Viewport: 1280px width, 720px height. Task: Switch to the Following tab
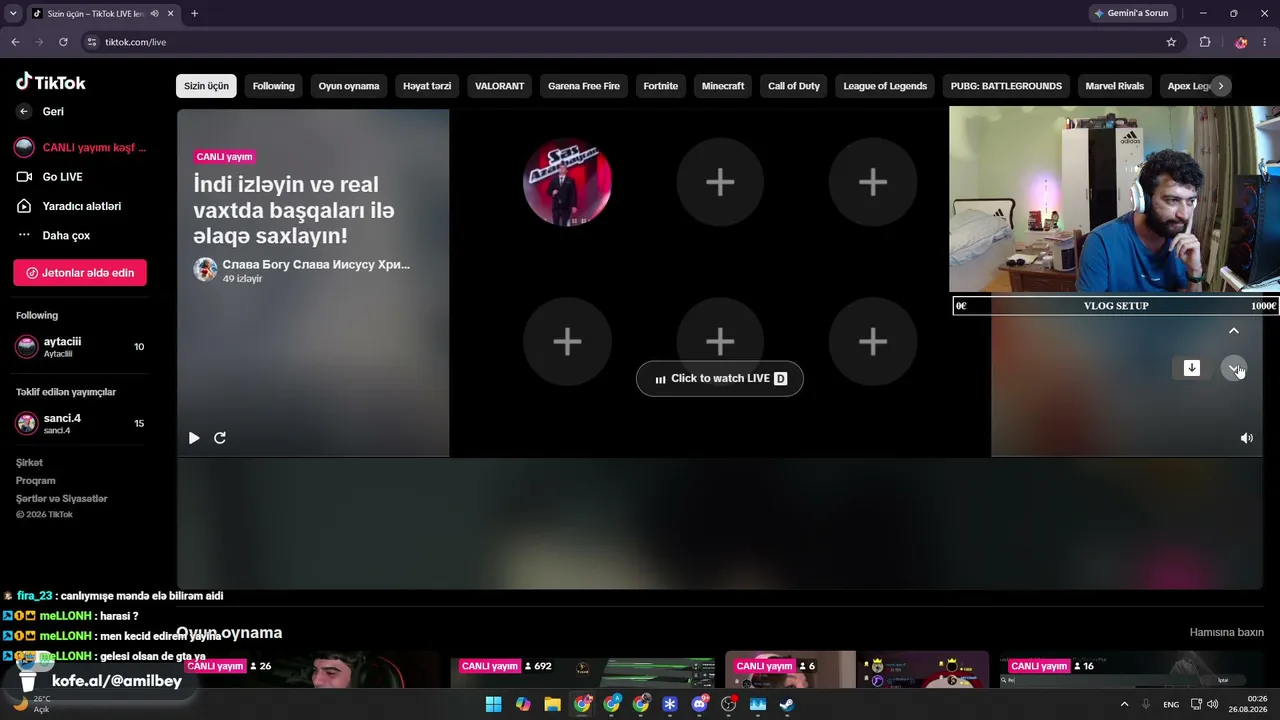[x=273, y=86]
